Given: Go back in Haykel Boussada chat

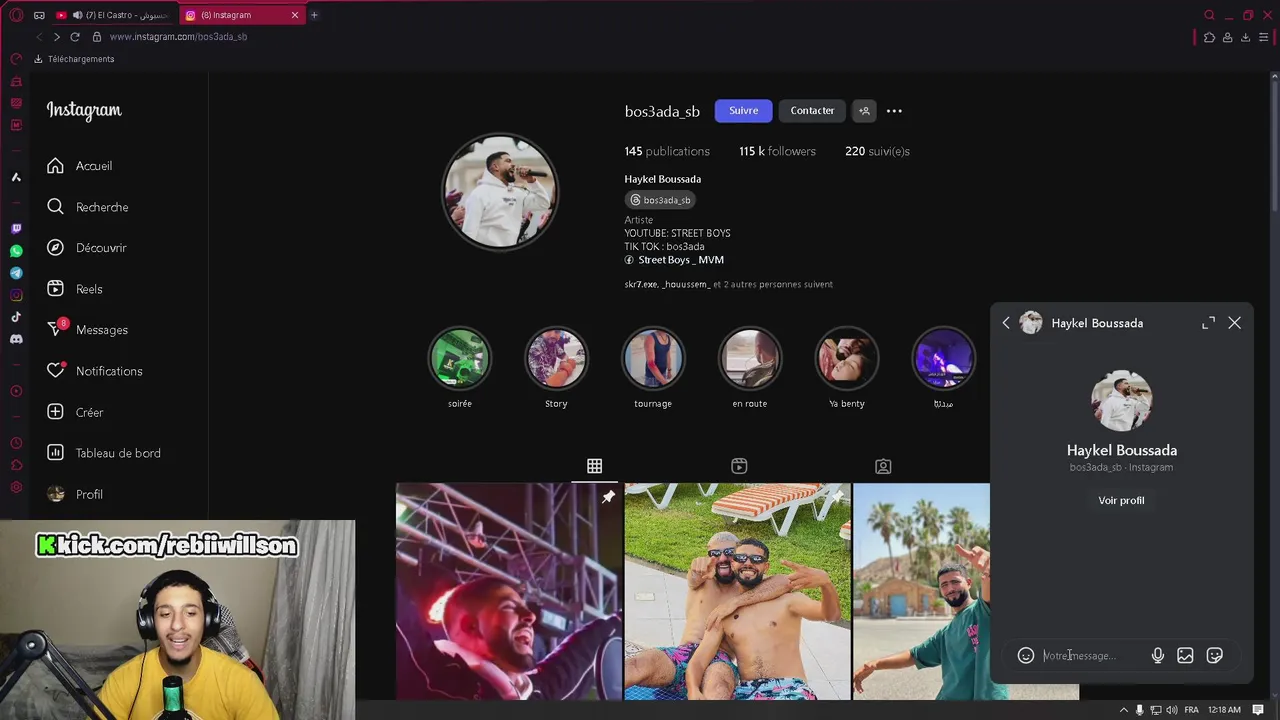Looking at the screenshot, I should (x=1006, y=323).
